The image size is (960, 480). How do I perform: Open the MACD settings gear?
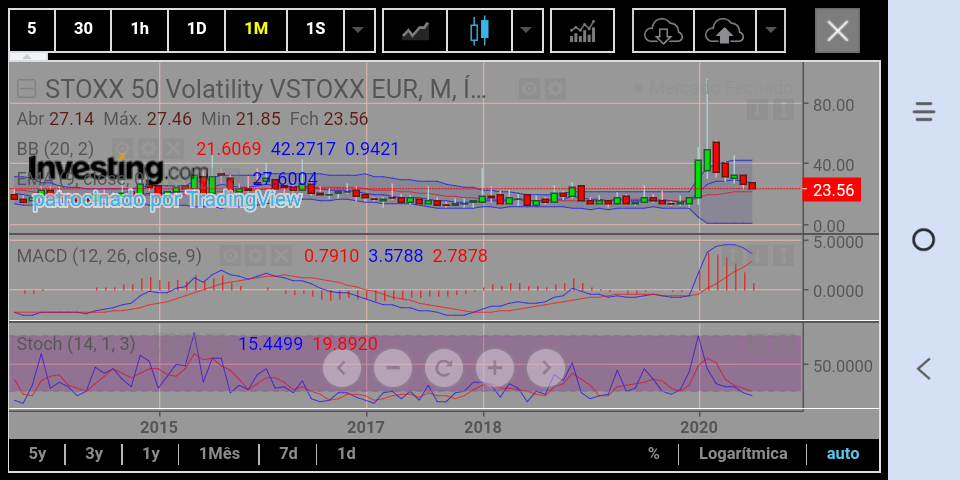coord(256,255)
